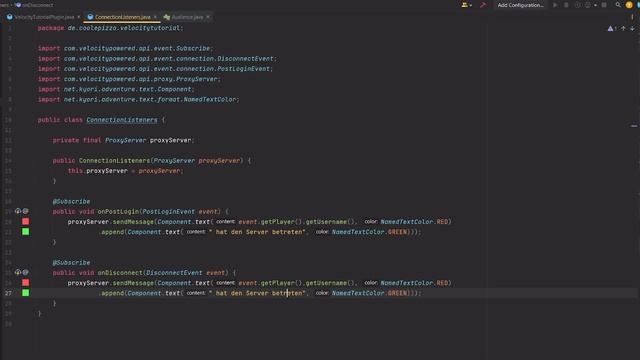Click the ConnectionListeners constructor signature
Screen dimensions: 640x360
(152, 160)
